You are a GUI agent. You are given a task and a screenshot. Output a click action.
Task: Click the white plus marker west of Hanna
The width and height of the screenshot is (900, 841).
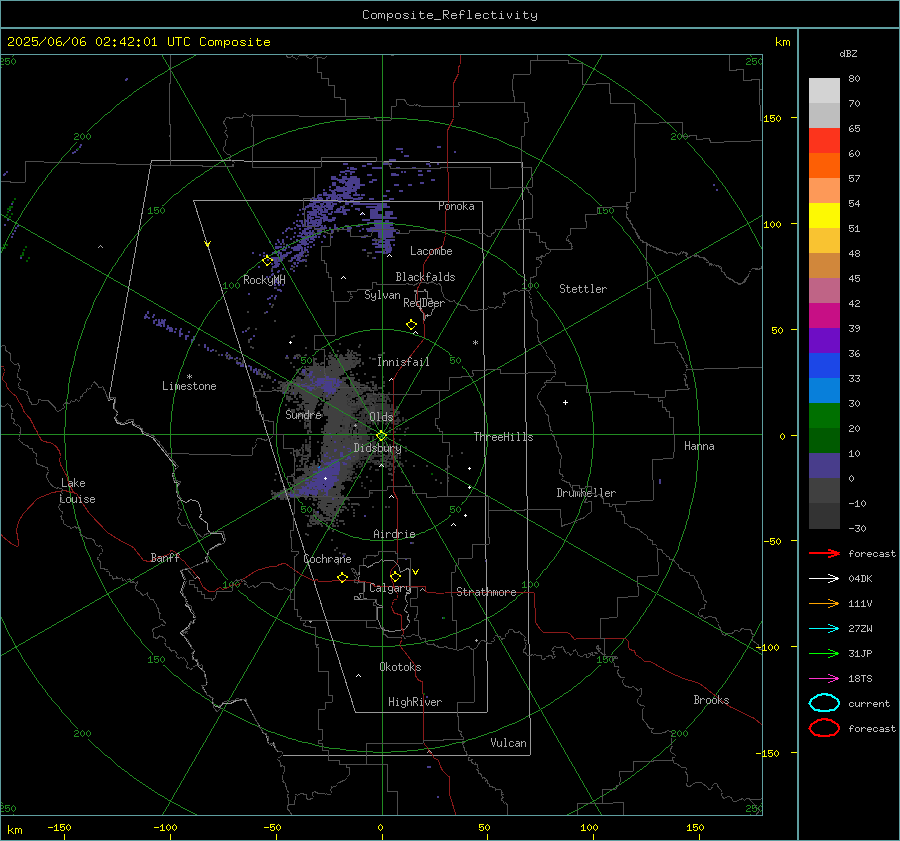point(565,402)
